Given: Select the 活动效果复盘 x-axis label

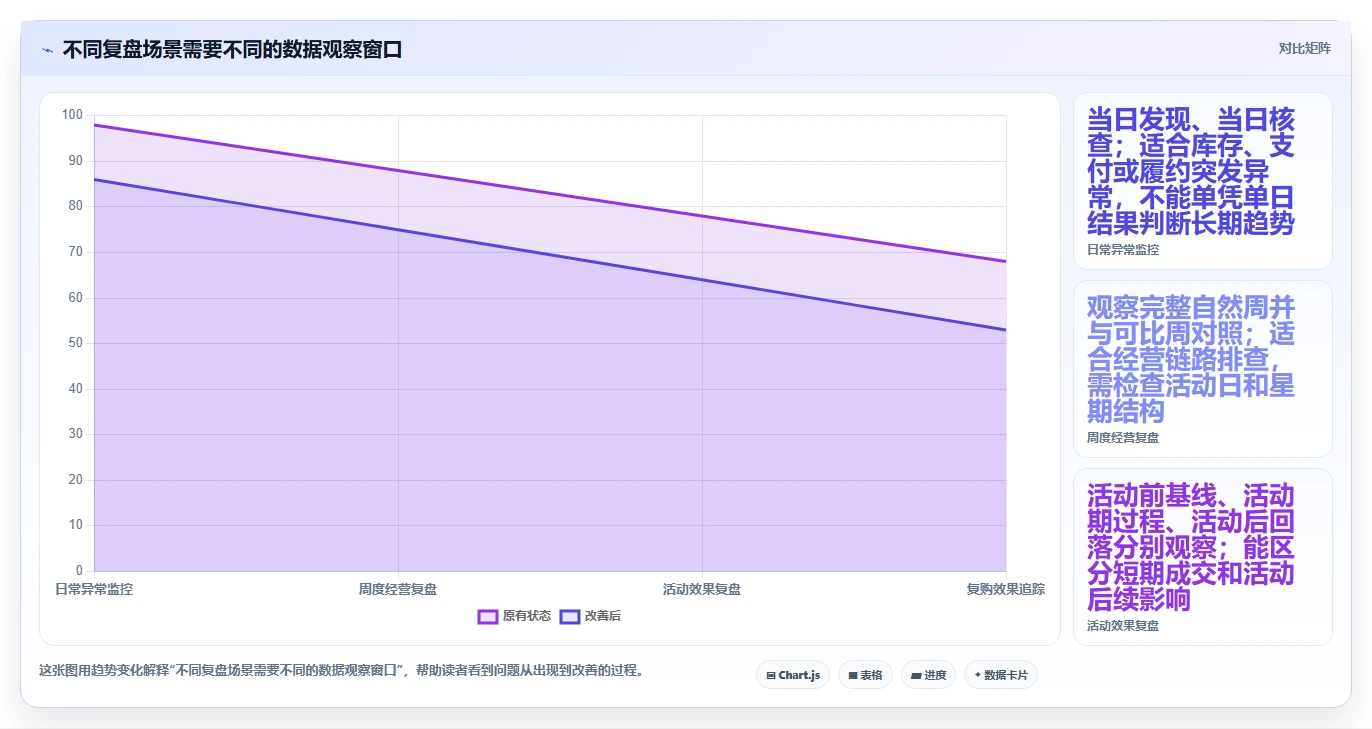Looking at the screenshot, I should pyautogui.click(x=702, y=589).
